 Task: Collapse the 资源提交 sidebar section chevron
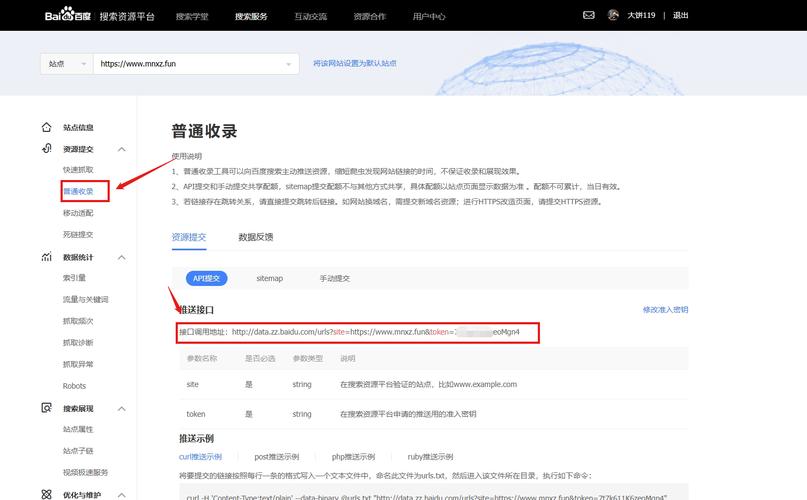tap(122, 149)
